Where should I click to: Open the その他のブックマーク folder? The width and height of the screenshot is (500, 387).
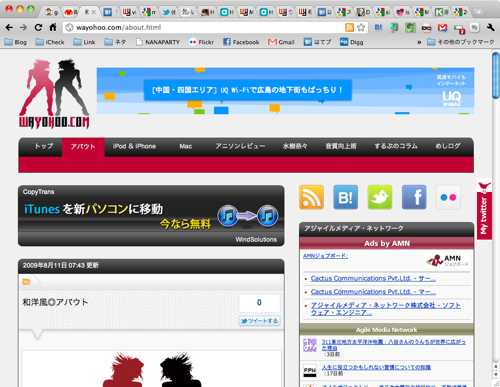461,42
